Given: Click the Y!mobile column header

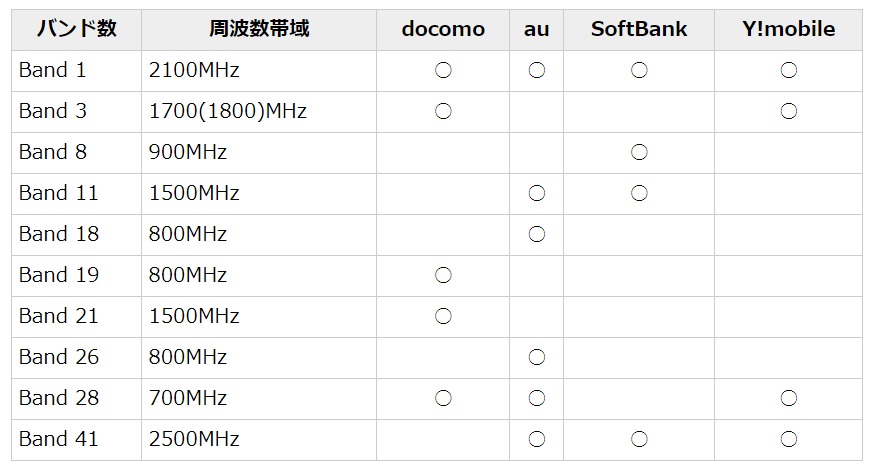Looking at the screenshot, I should [788, 29].
